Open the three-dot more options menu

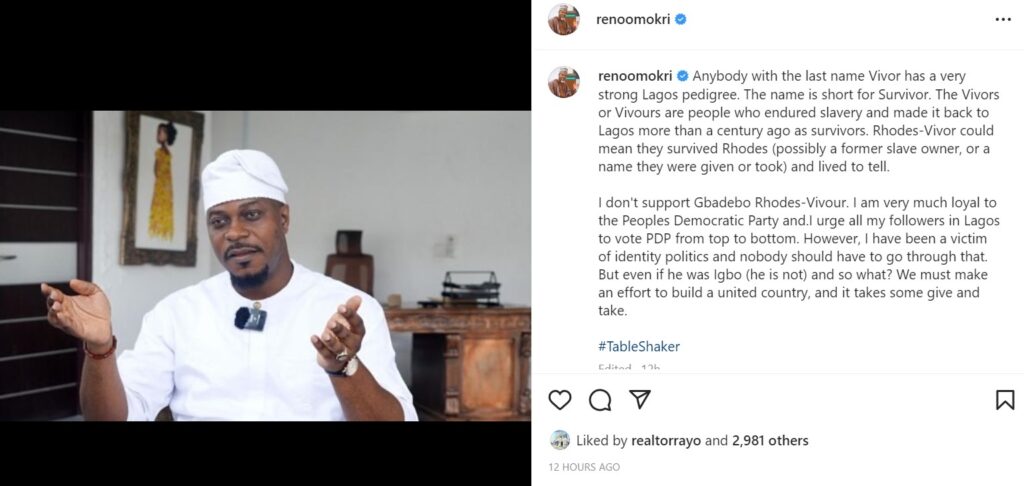[1003, 19]
